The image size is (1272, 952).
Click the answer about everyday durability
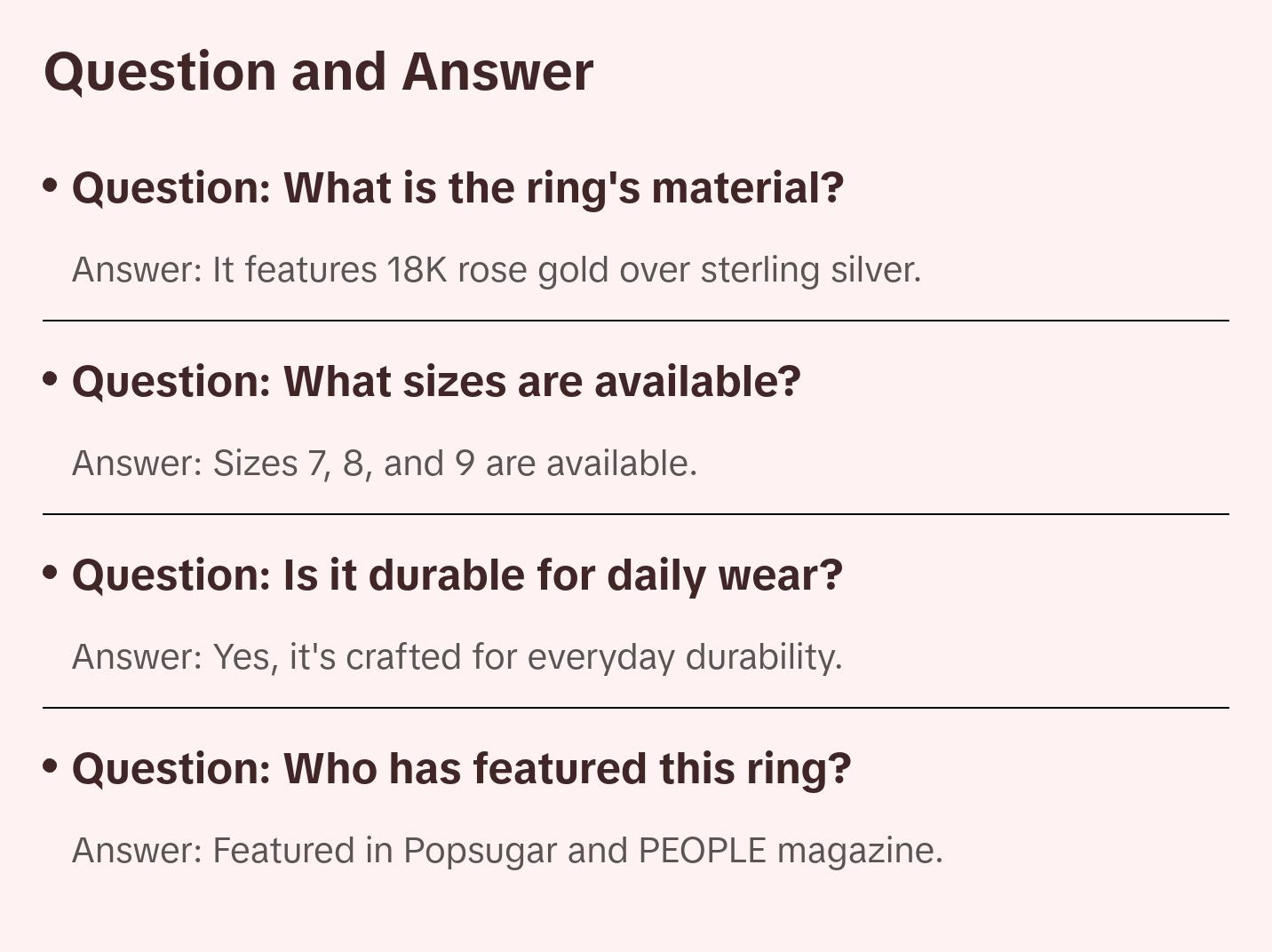[x=457, y=657]
